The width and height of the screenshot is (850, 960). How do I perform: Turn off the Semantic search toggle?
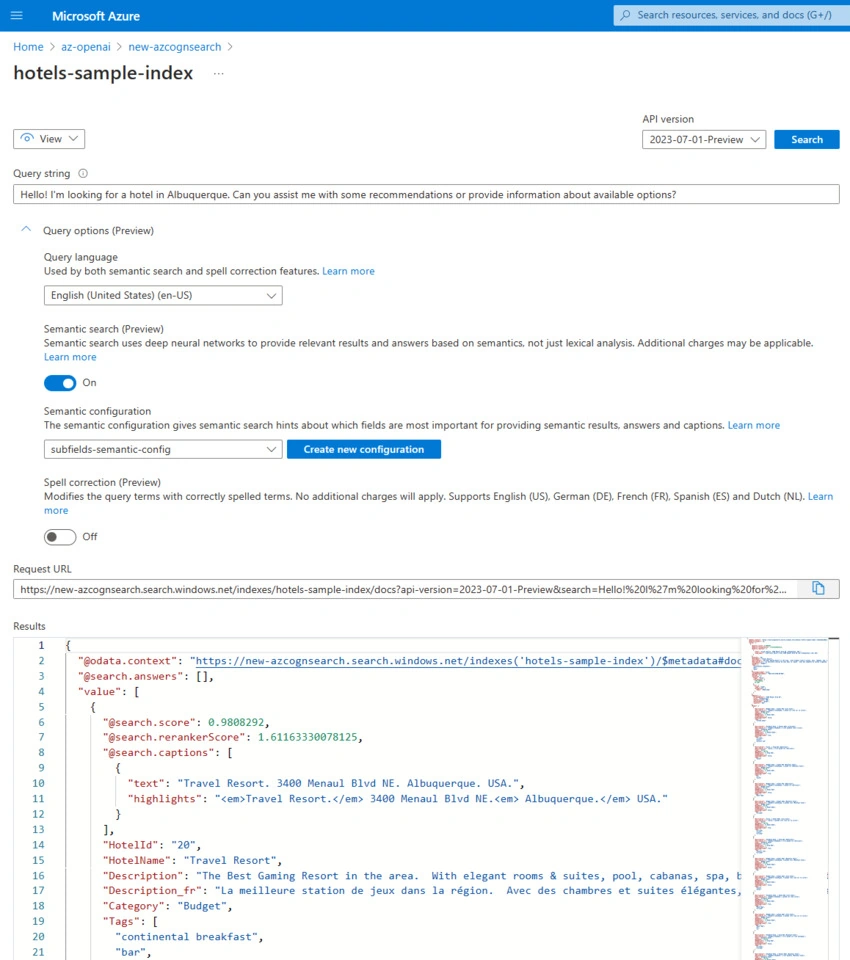click(x=60, y=383)
